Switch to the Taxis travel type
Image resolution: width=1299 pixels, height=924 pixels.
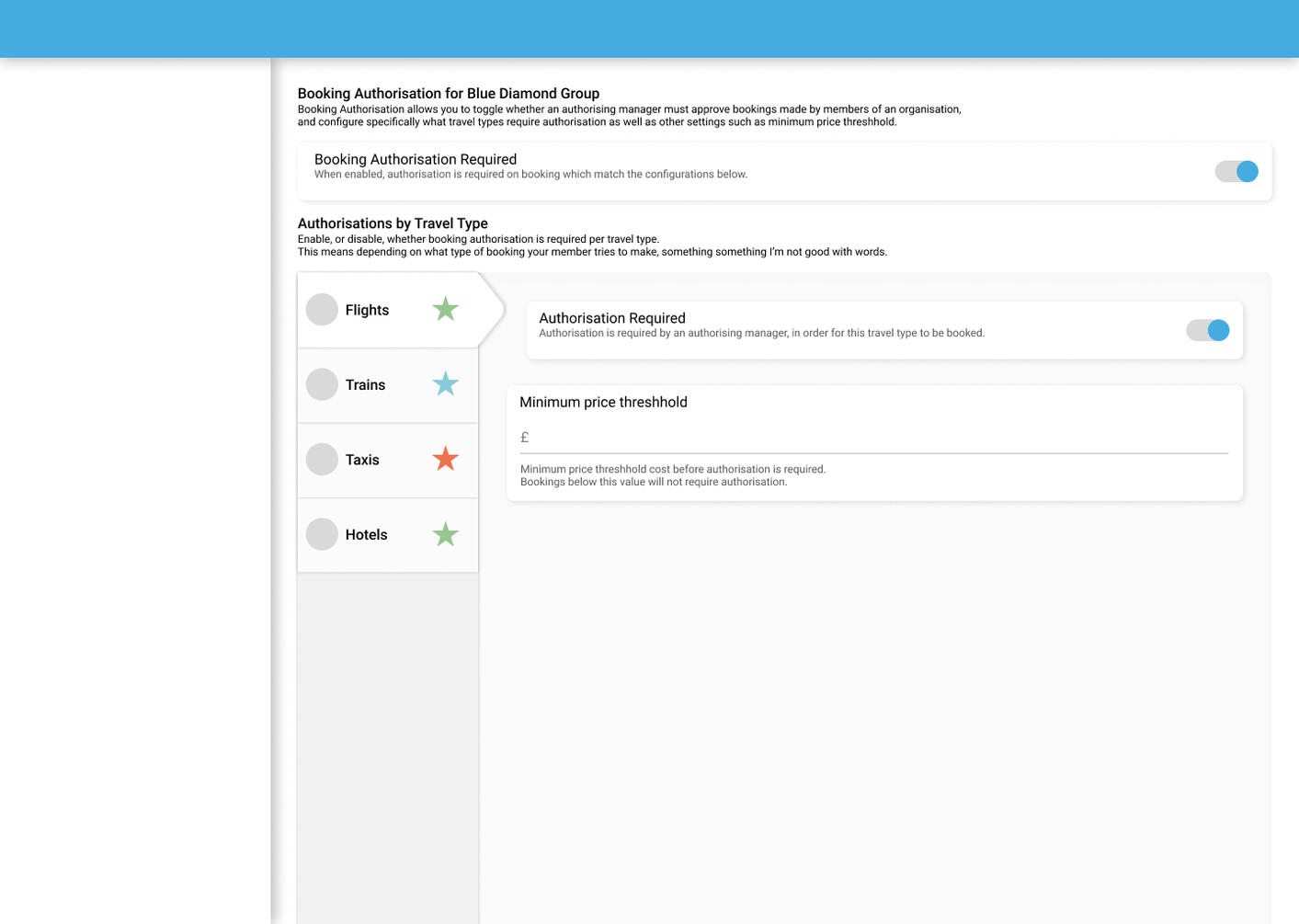(x=386, y=459)
